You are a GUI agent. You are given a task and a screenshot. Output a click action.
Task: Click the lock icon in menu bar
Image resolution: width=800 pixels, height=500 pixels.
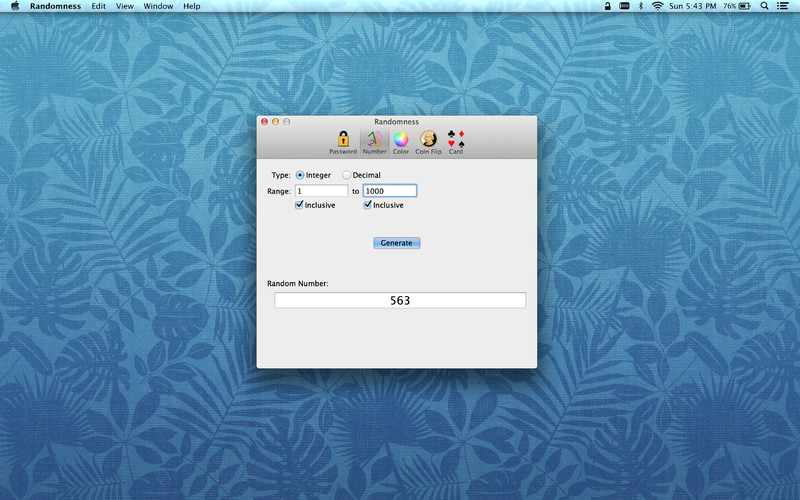(607, 6)
